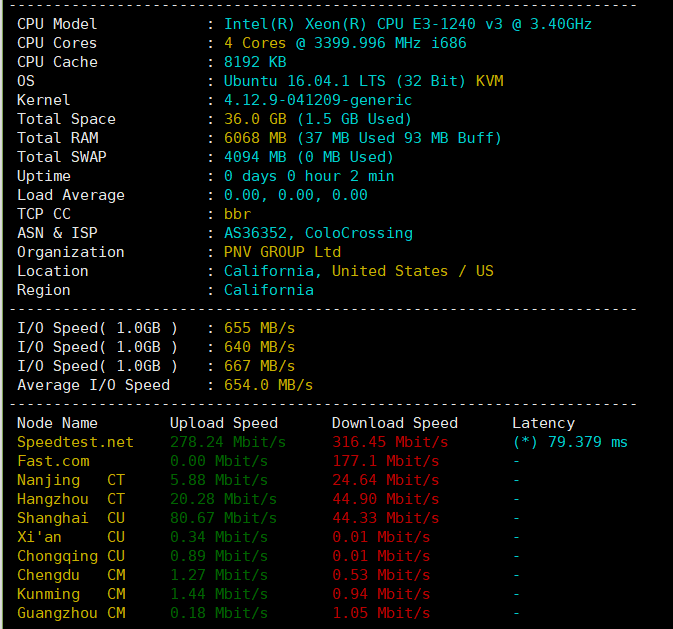Click the Total Space 36.0 GB value
Image resolution: width=673 pixels, height=629 pixels.
(x=254, y=119)
